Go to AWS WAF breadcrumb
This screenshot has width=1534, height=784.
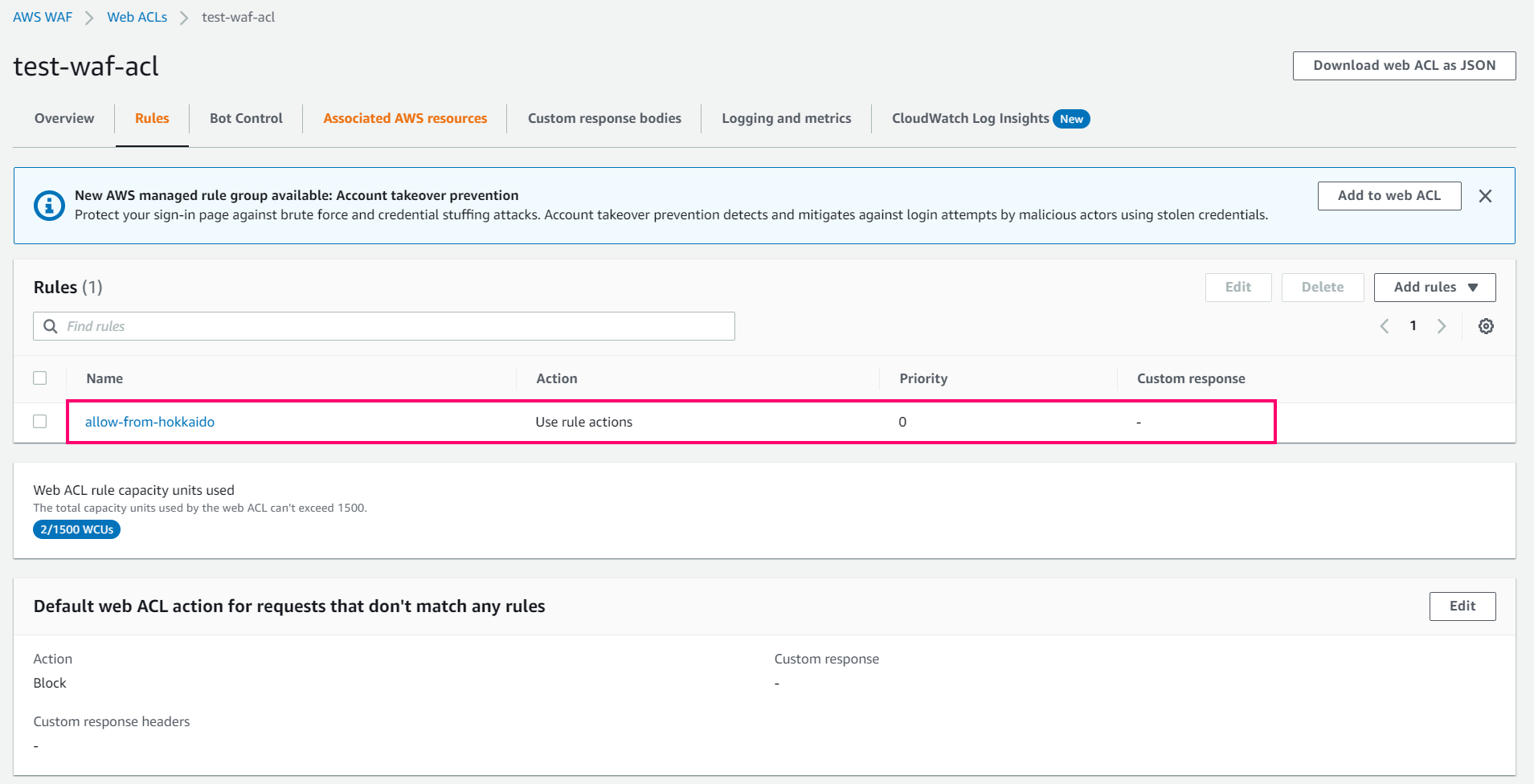(x=43, y=17)
